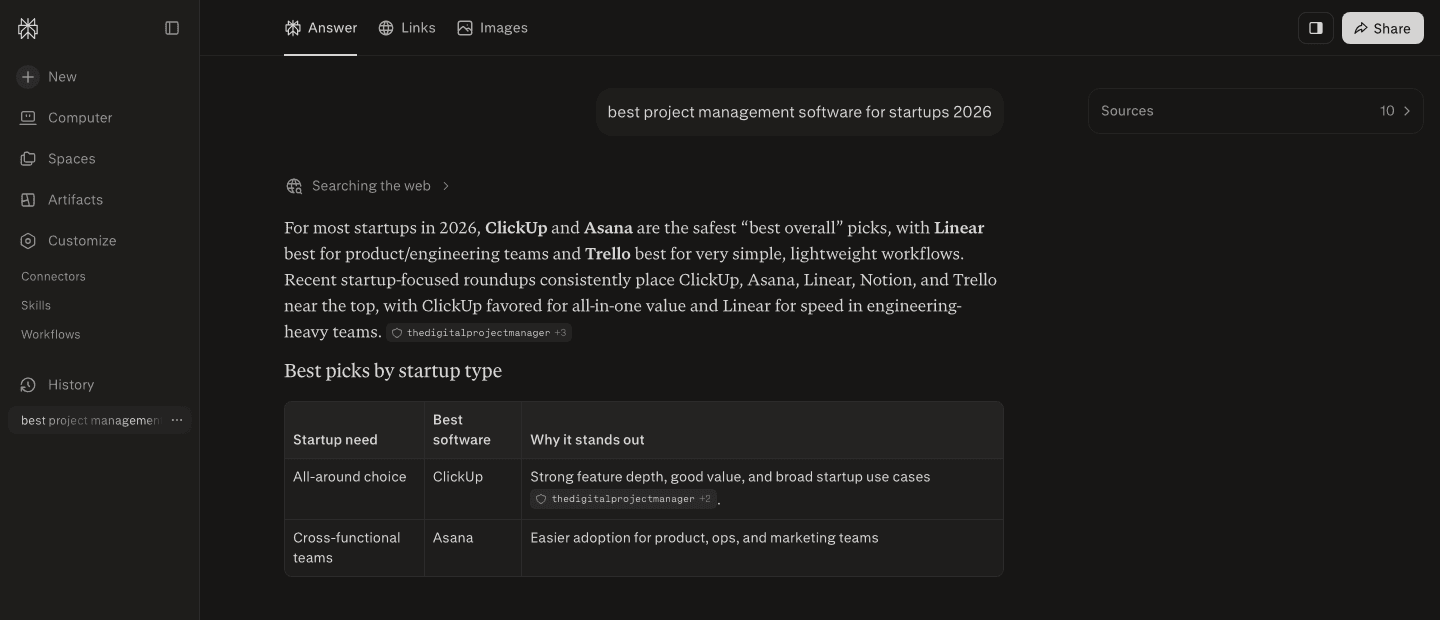The width and height of the screenshot is (1440, 620).
Task: Open thedigitalprojectmanager +3 citation chip
Action: click(x=479, y=333)
